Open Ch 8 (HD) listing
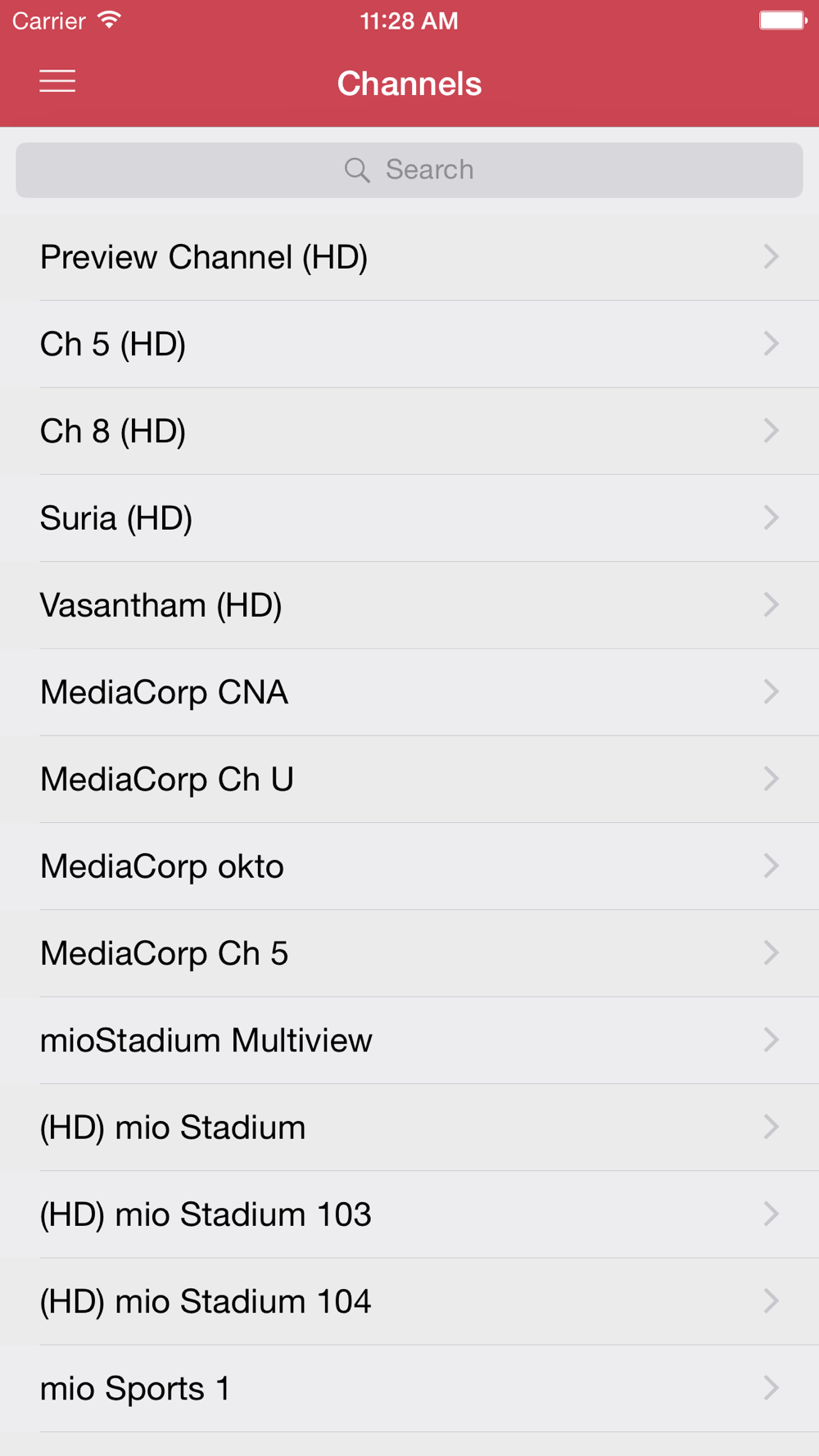 tap(113, 432)
